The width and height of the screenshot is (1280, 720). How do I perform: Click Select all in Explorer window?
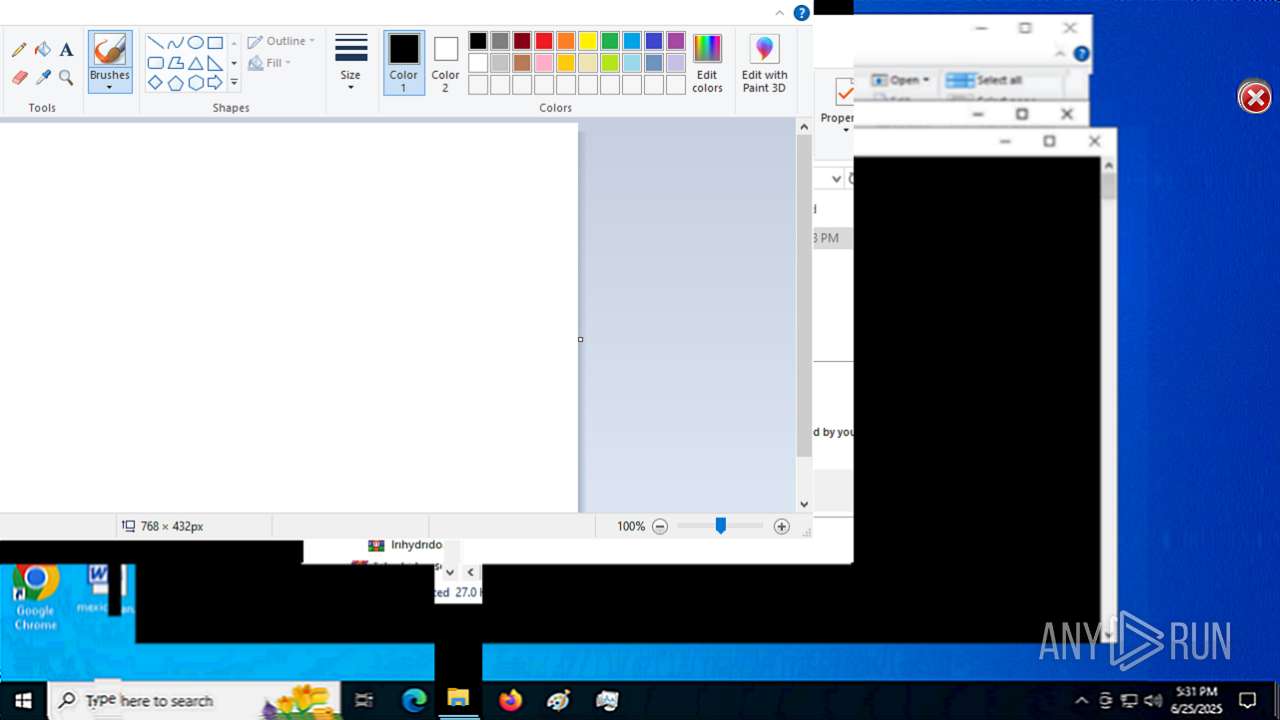click(985, 80)
